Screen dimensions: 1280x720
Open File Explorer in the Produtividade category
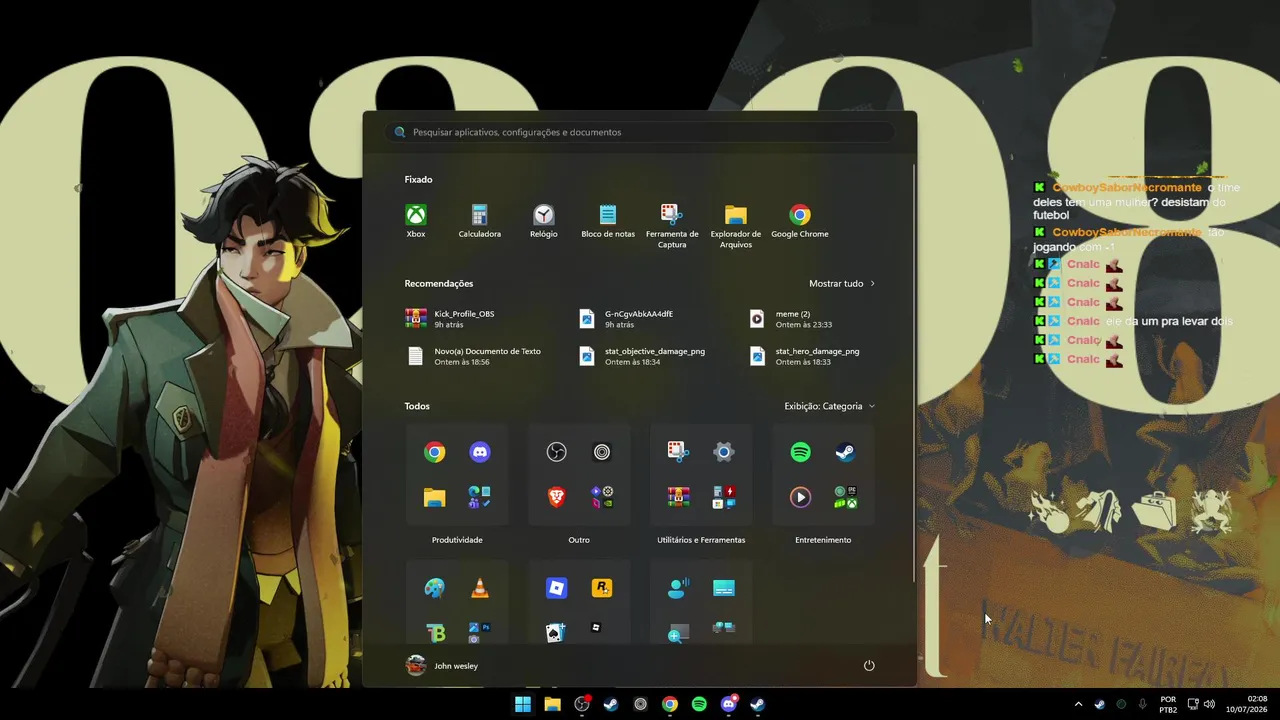pyautogui.click(x=434, y=497)
